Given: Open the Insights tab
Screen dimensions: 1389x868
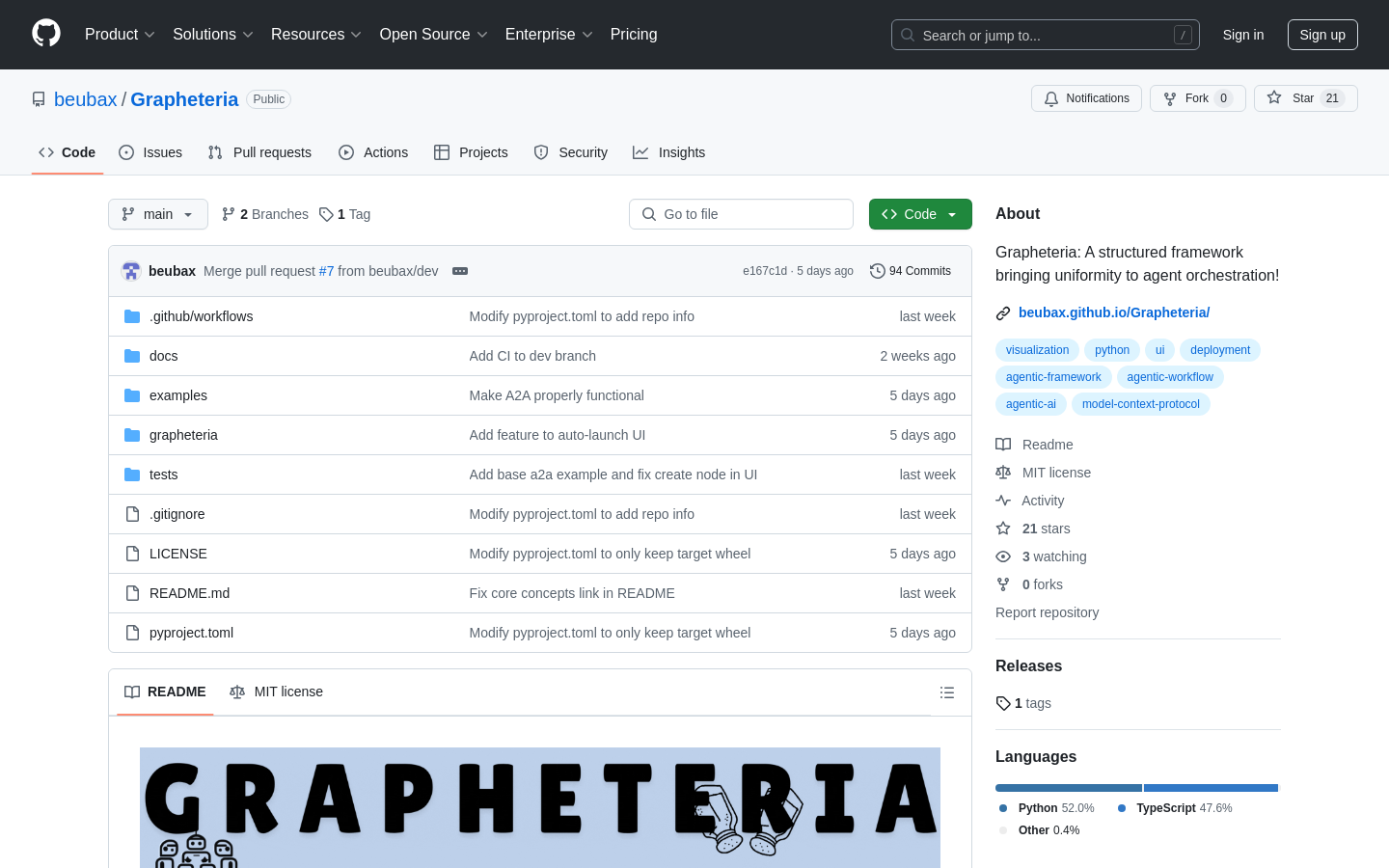Looking at the screenshot, I should pyautogui.click(x=669, y=152).
